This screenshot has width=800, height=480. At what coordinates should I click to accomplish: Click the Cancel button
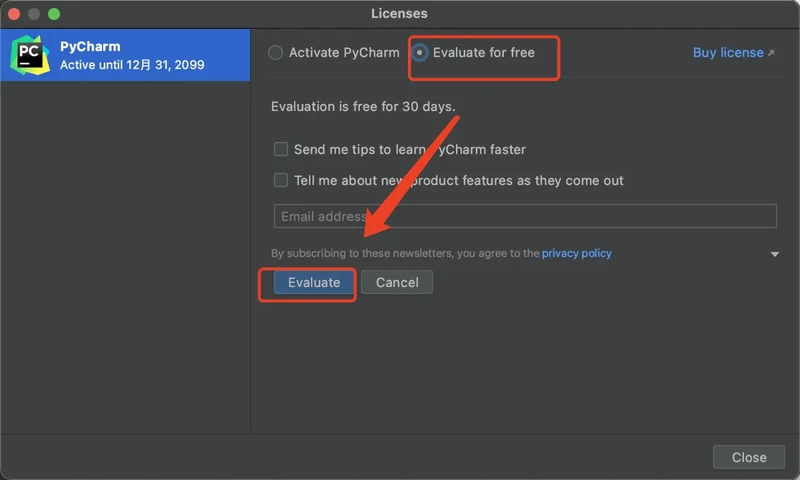[x=397, y=283]
